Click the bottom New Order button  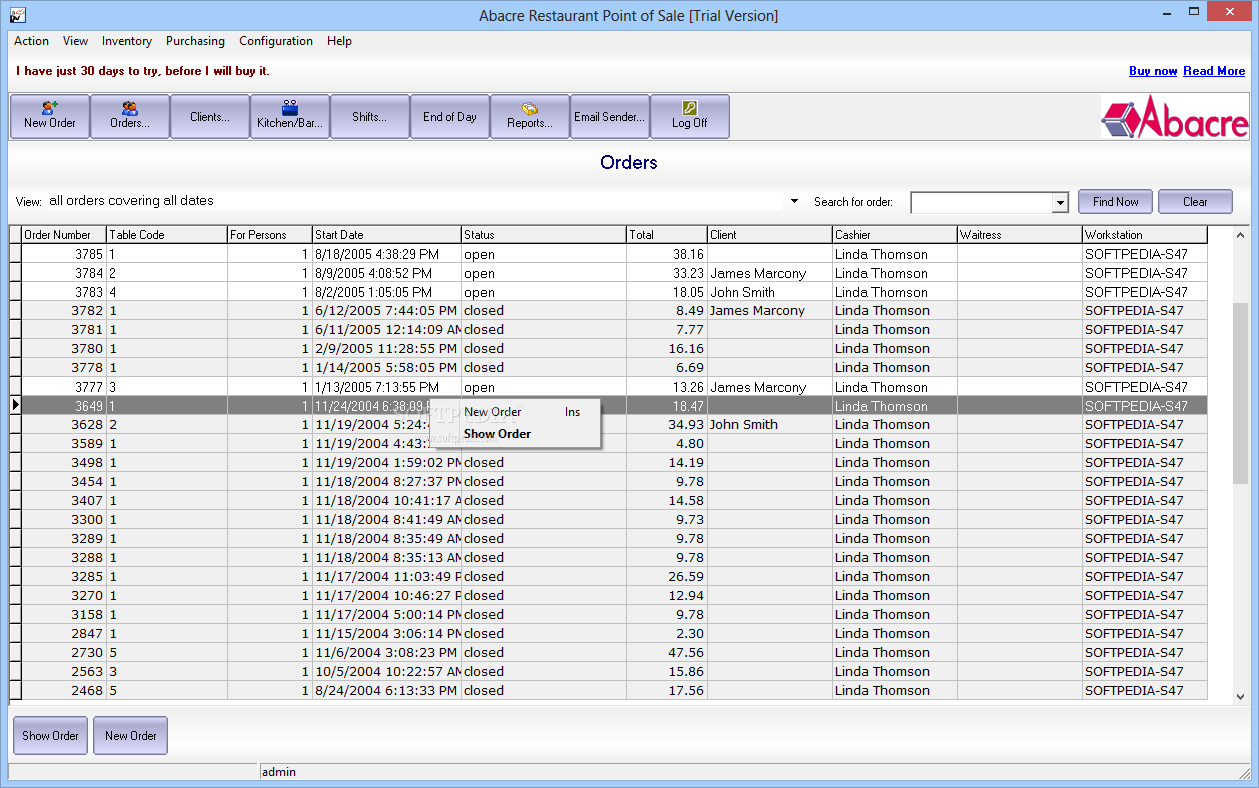point(131,736)
